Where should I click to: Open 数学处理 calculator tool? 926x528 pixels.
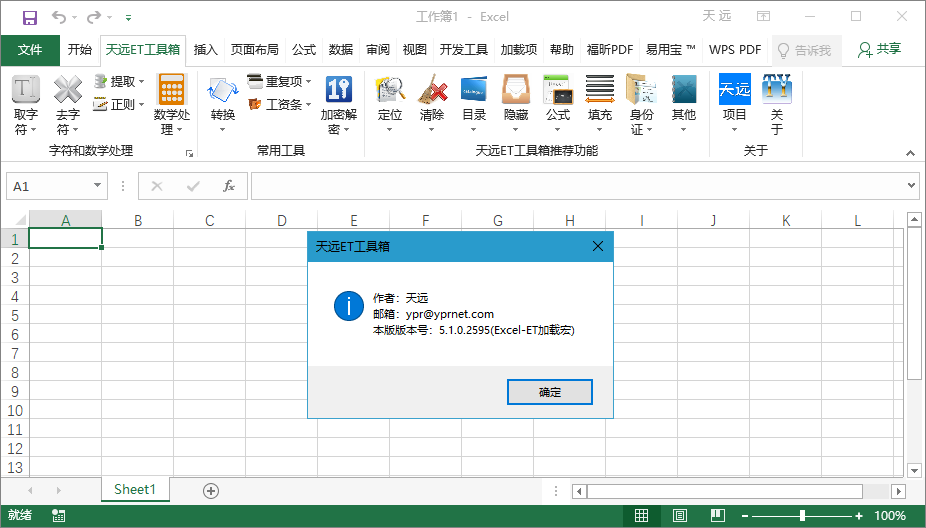click(172, 105)
